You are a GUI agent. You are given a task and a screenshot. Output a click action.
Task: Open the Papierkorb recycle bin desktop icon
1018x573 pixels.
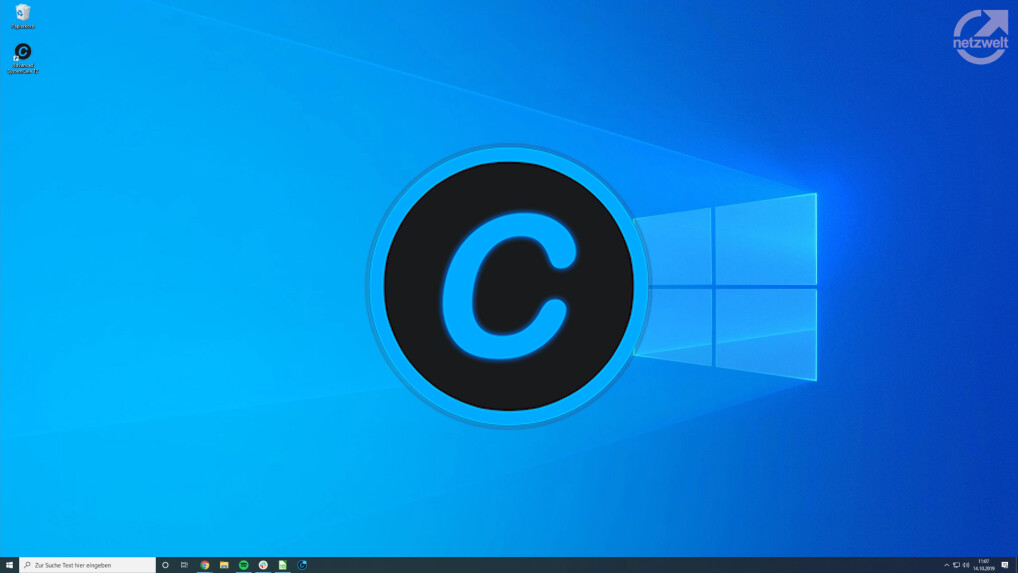point(22,14)
